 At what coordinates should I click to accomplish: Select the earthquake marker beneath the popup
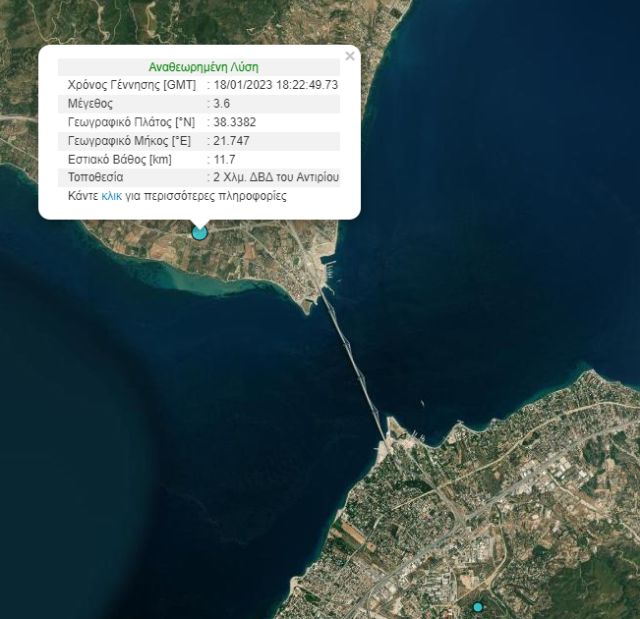click(199, 232)
